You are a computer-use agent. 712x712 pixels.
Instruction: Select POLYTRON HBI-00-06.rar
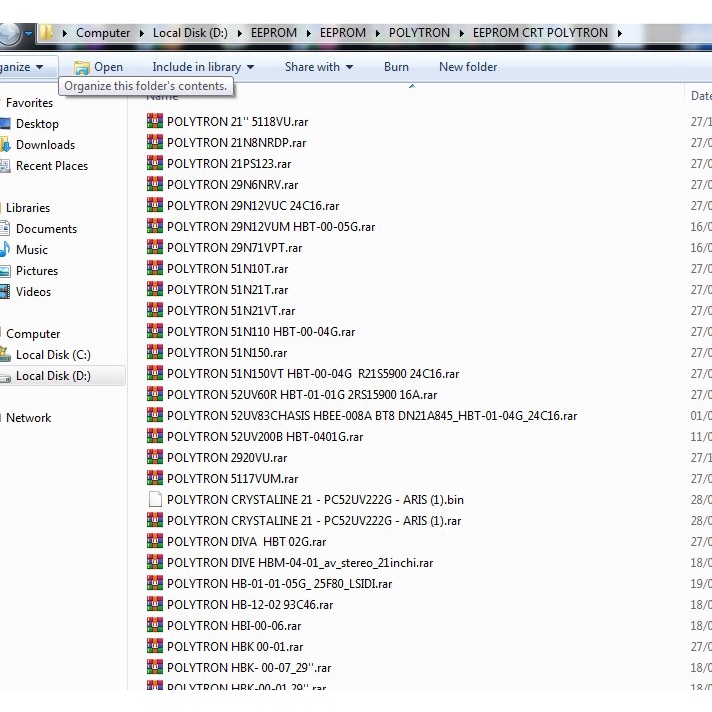pos(234,625)
